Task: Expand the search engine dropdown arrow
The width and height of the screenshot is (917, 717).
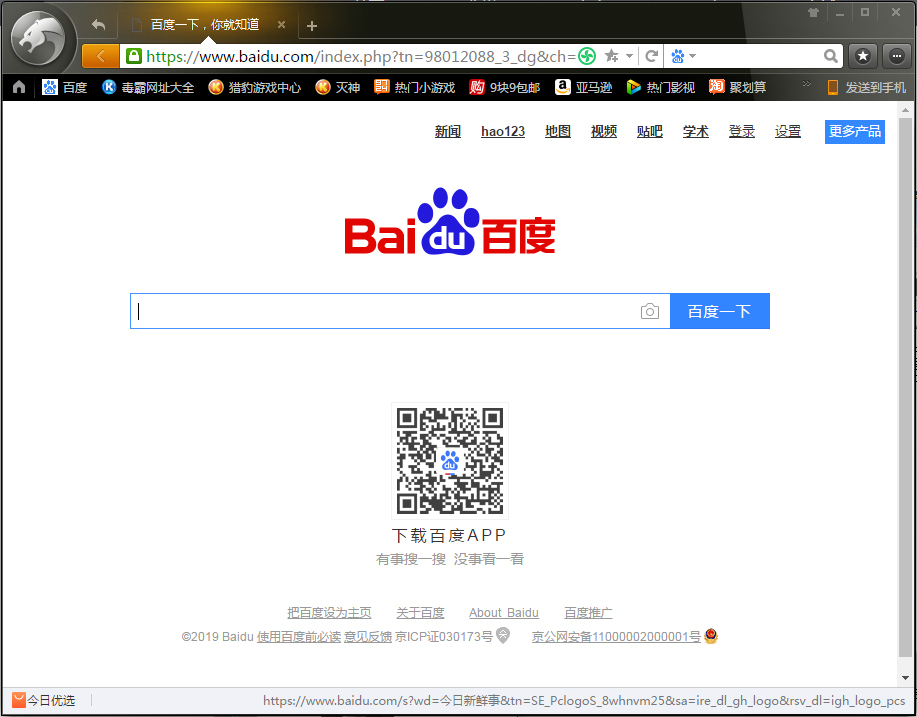Action: pyautogui.click(x=693, y=57)
